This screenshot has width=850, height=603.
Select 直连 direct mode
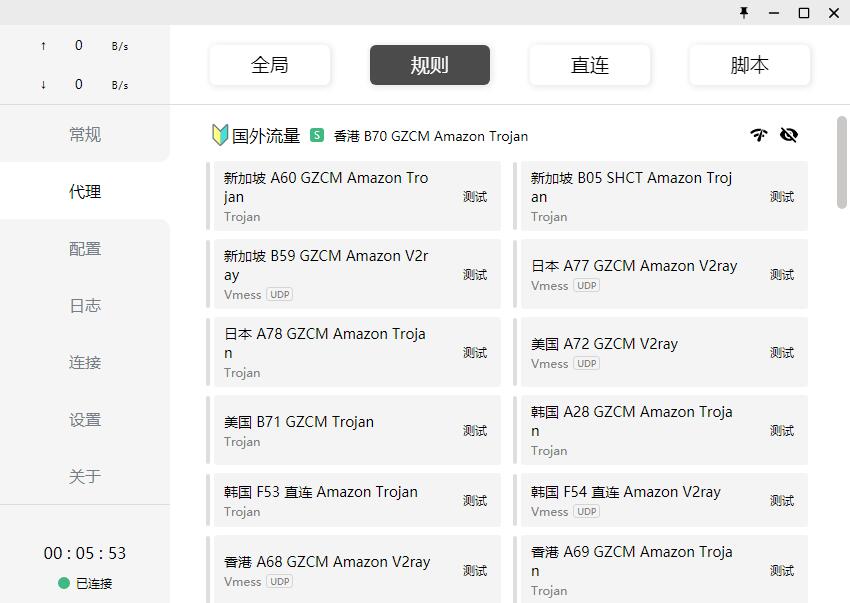click(x=590, y=65)
